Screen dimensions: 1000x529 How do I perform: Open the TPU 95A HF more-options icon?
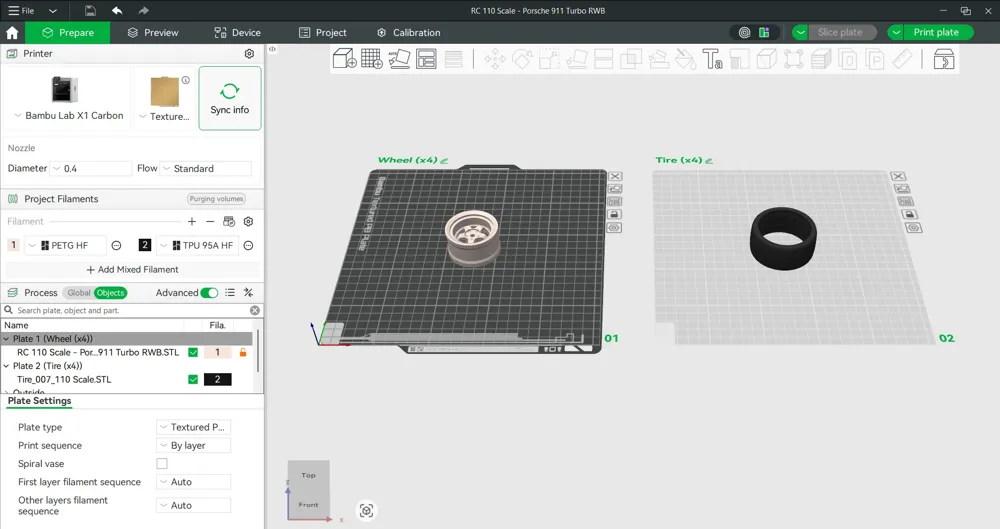[x=249, y=245]
